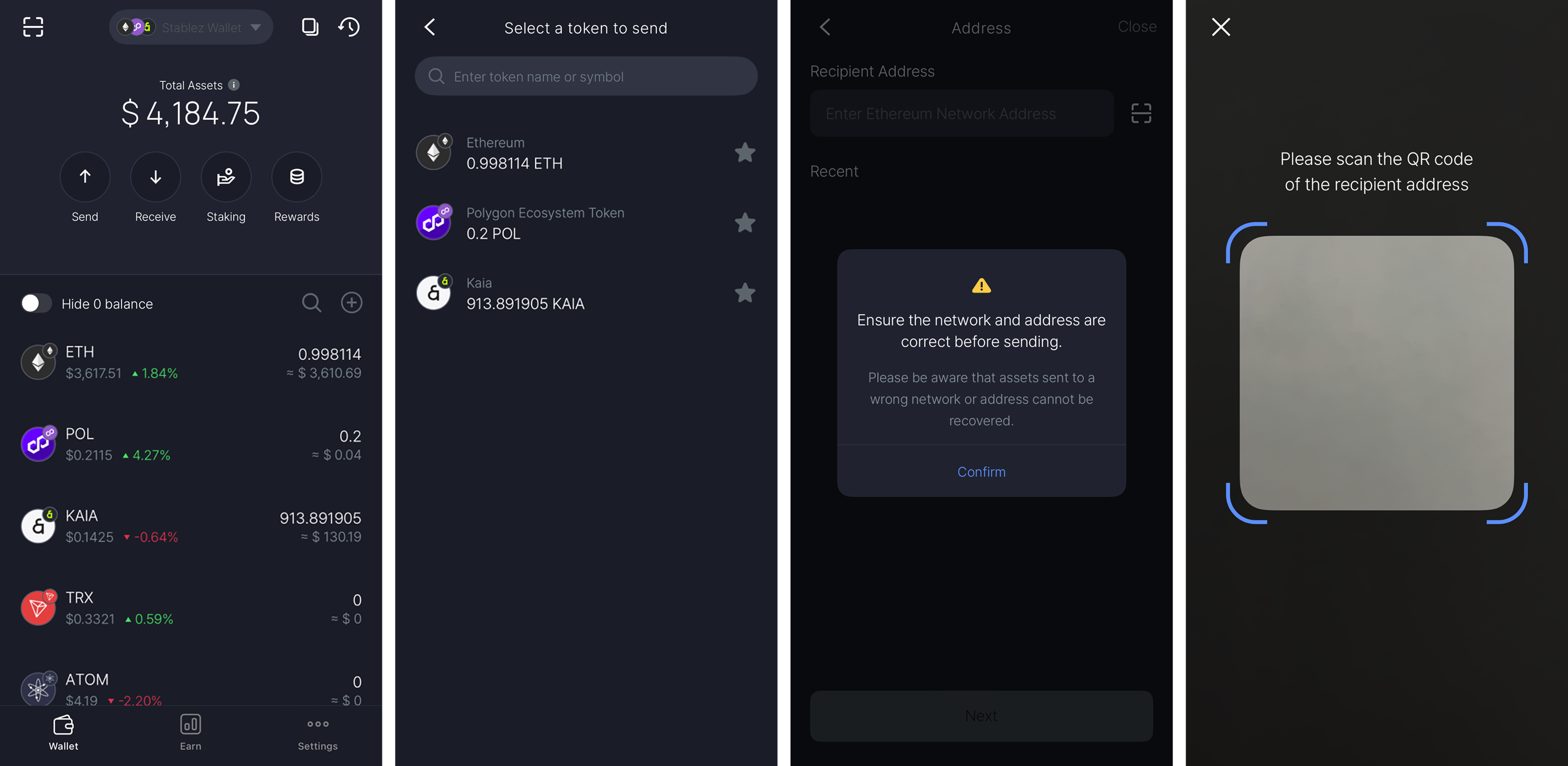Tap the QR scan icon on wallet home
1568x766 pixels.
33,27
